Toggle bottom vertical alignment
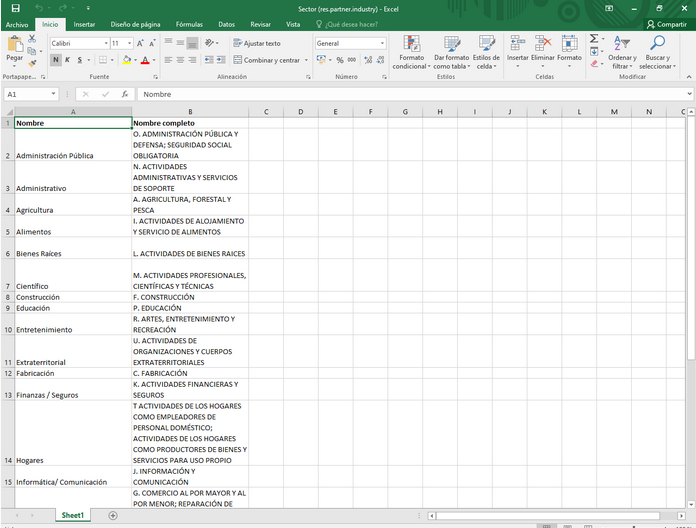Screen dimensions: 696x528 coord(192,43)
